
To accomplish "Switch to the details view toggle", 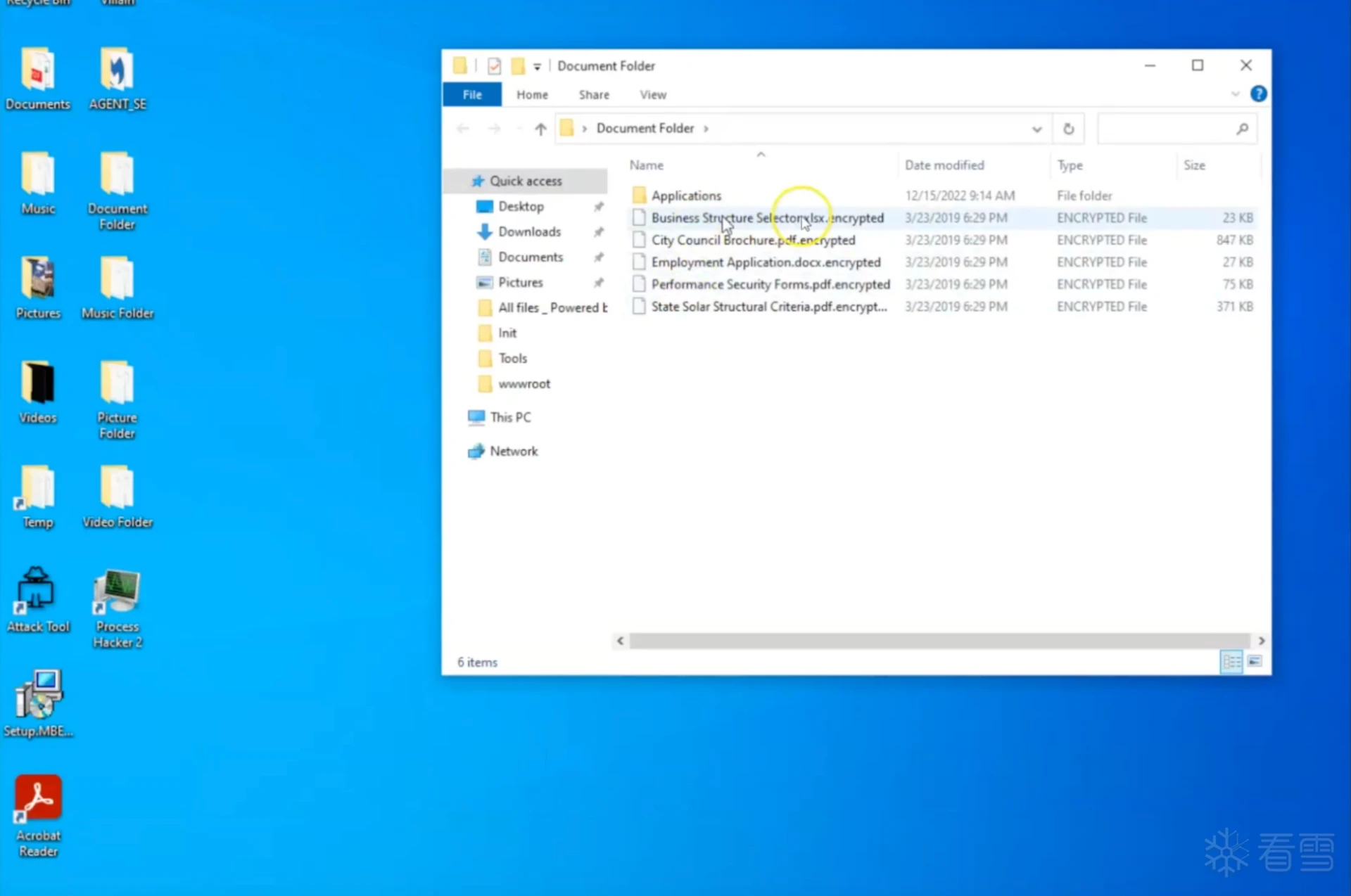I will (x=1231, y=662).
